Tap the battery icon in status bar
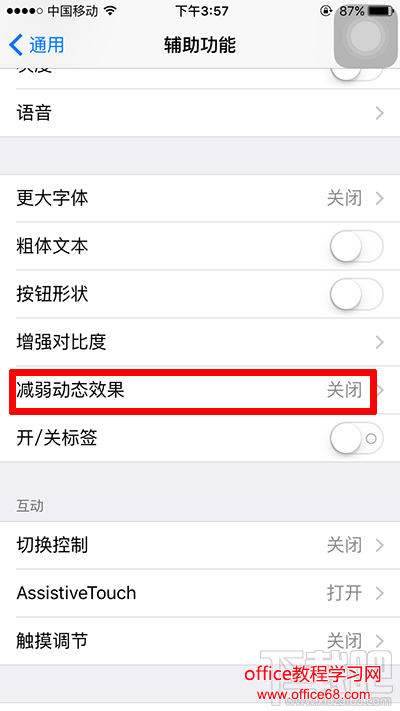Viewport: 400px width, 711px height. [381, 11]
